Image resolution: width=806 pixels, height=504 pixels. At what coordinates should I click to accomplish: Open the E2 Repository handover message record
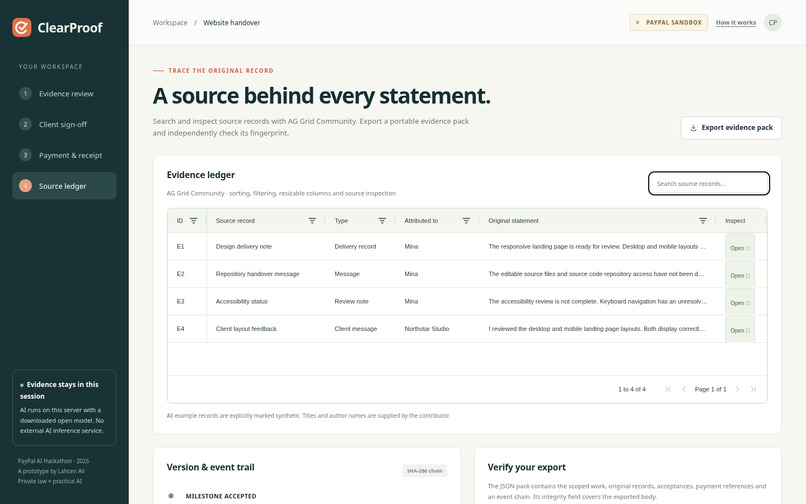pyautogui.click(x=740, y=275)
